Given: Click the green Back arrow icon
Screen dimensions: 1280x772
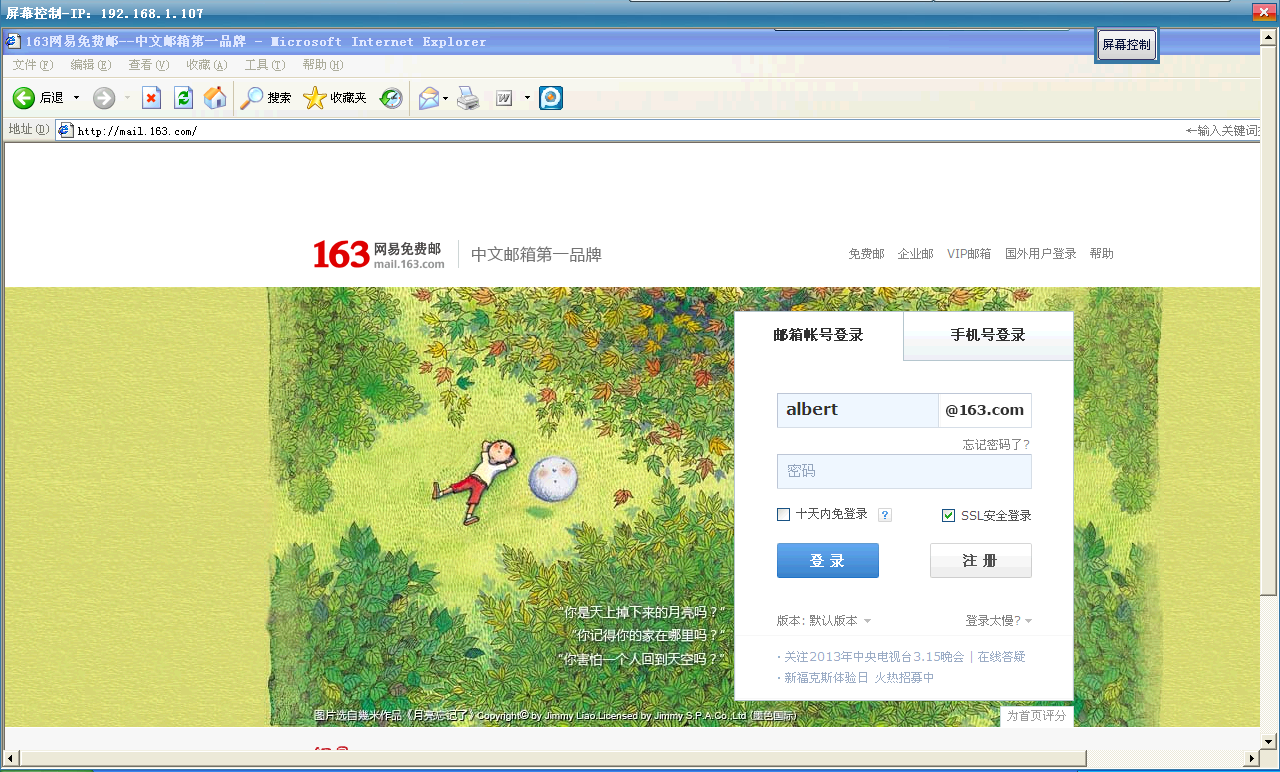Looking at the screenshot, I should [23, 98].
